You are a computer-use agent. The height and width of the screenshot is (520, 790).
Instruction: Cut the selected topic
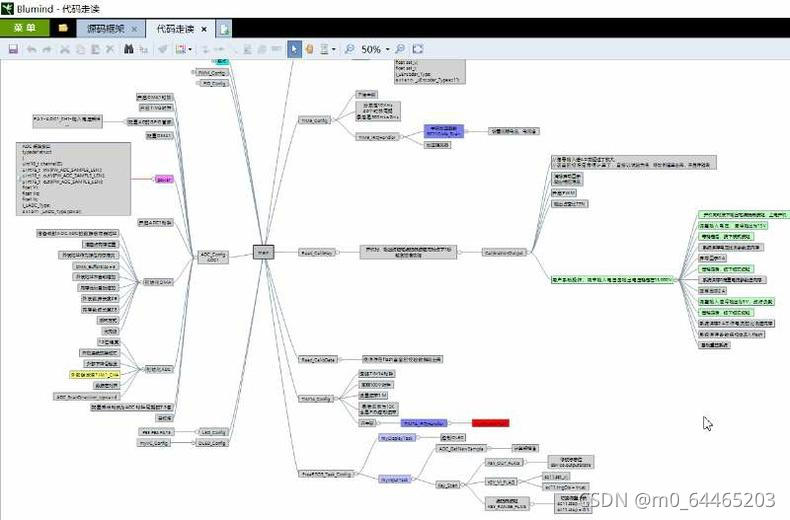(64, 49)
